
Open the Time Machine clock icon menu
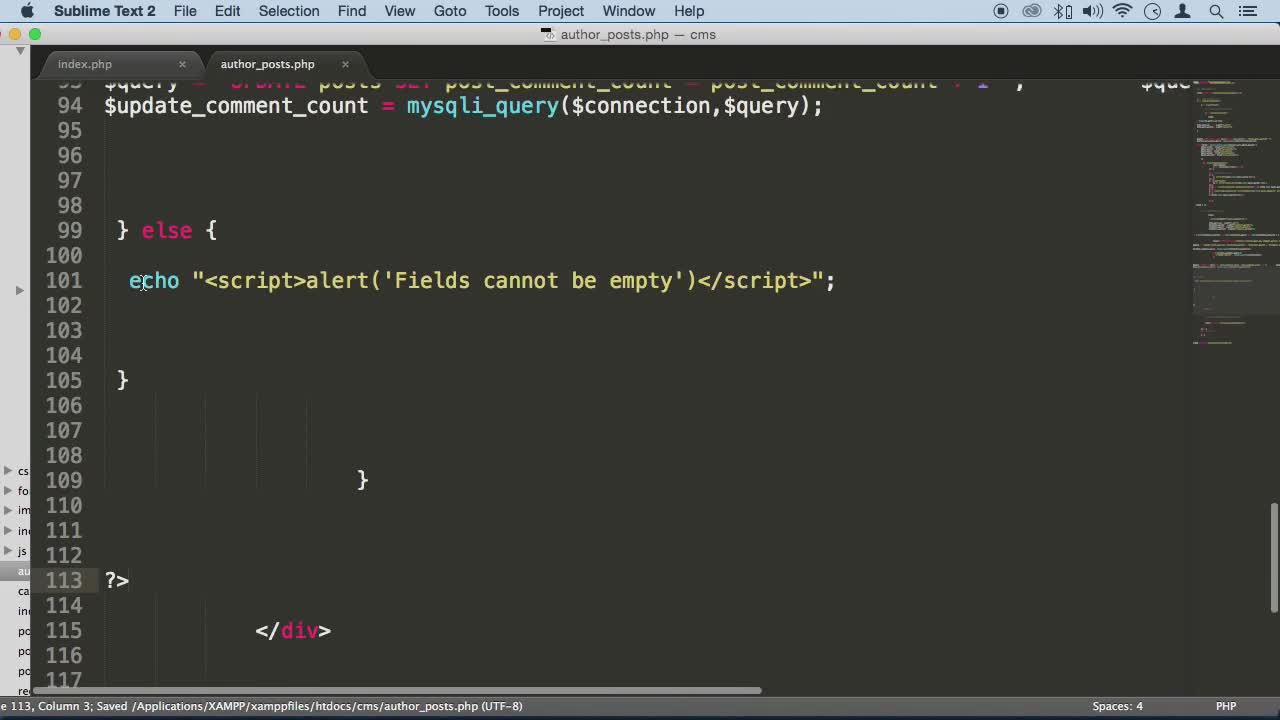pos(1153,11)
